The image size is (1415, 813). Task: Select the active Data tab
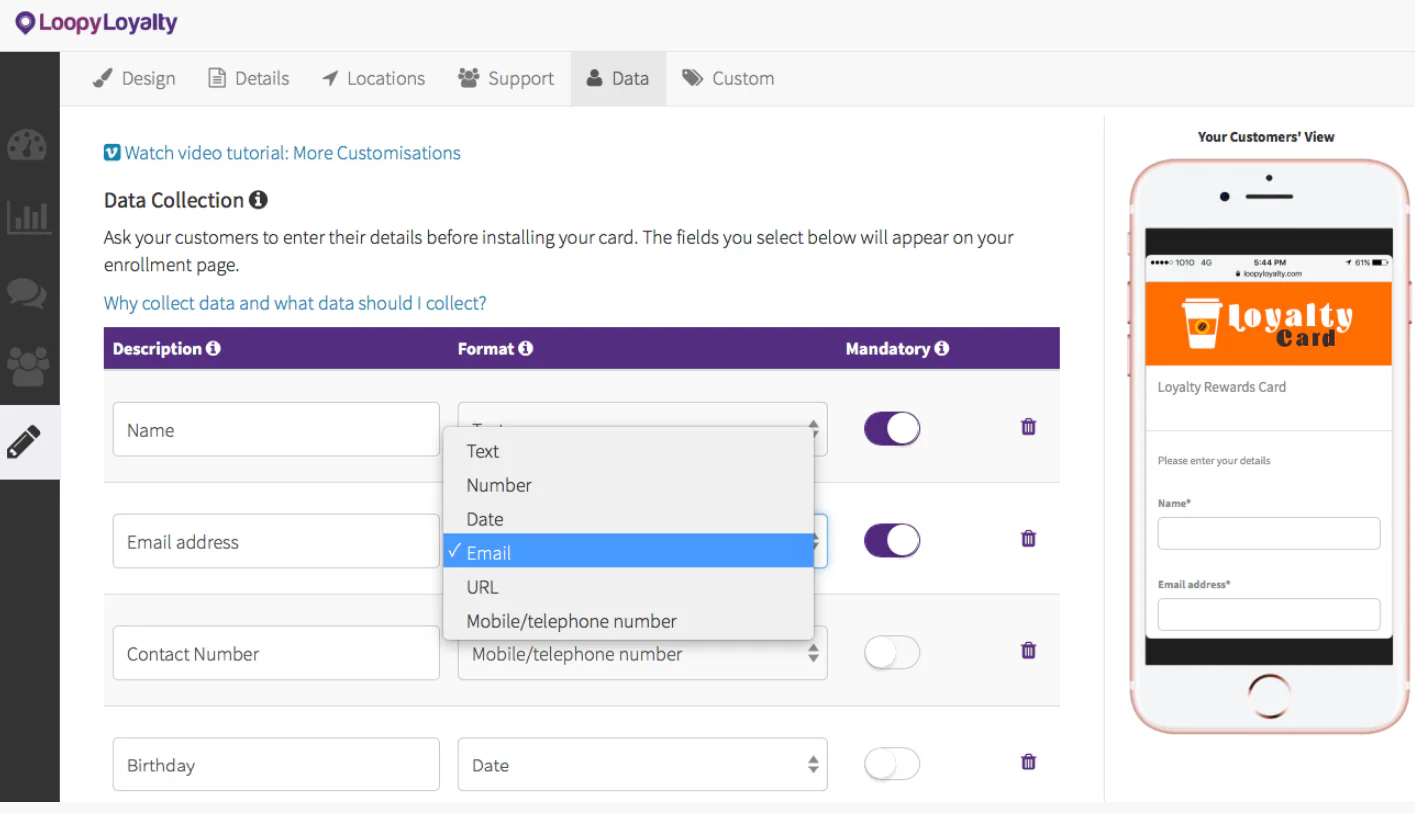click(x=618, y=78)
